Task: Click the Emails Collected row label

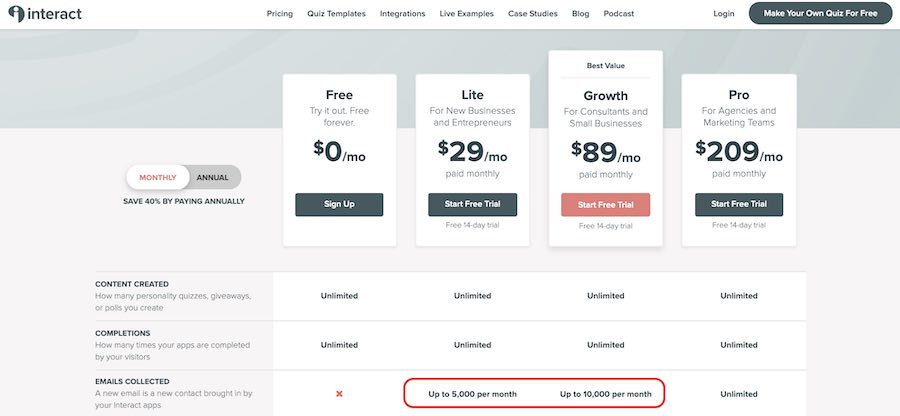Action: 132,382
